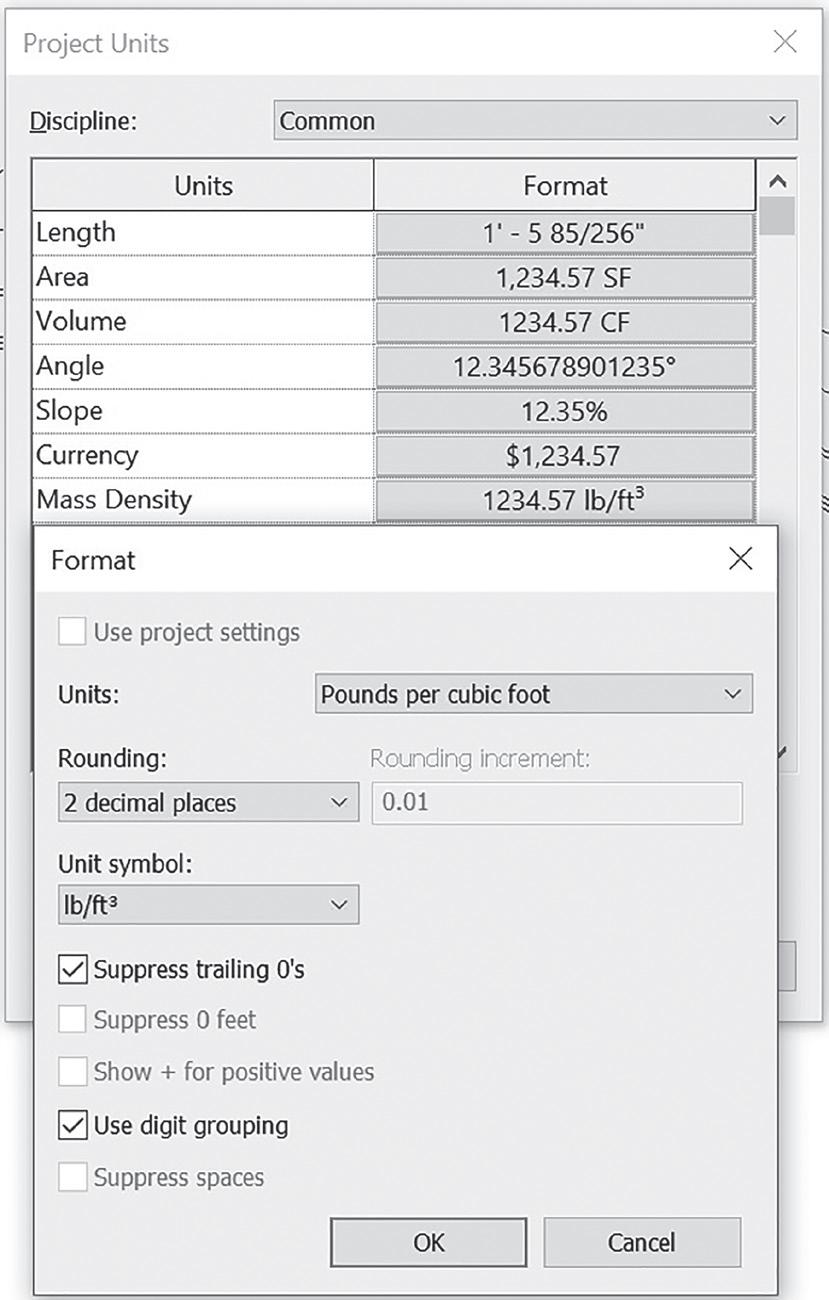This screenshot has width=829, height=1300.
Task: Click the Rounding increment field
Action: tap(557, 802)
